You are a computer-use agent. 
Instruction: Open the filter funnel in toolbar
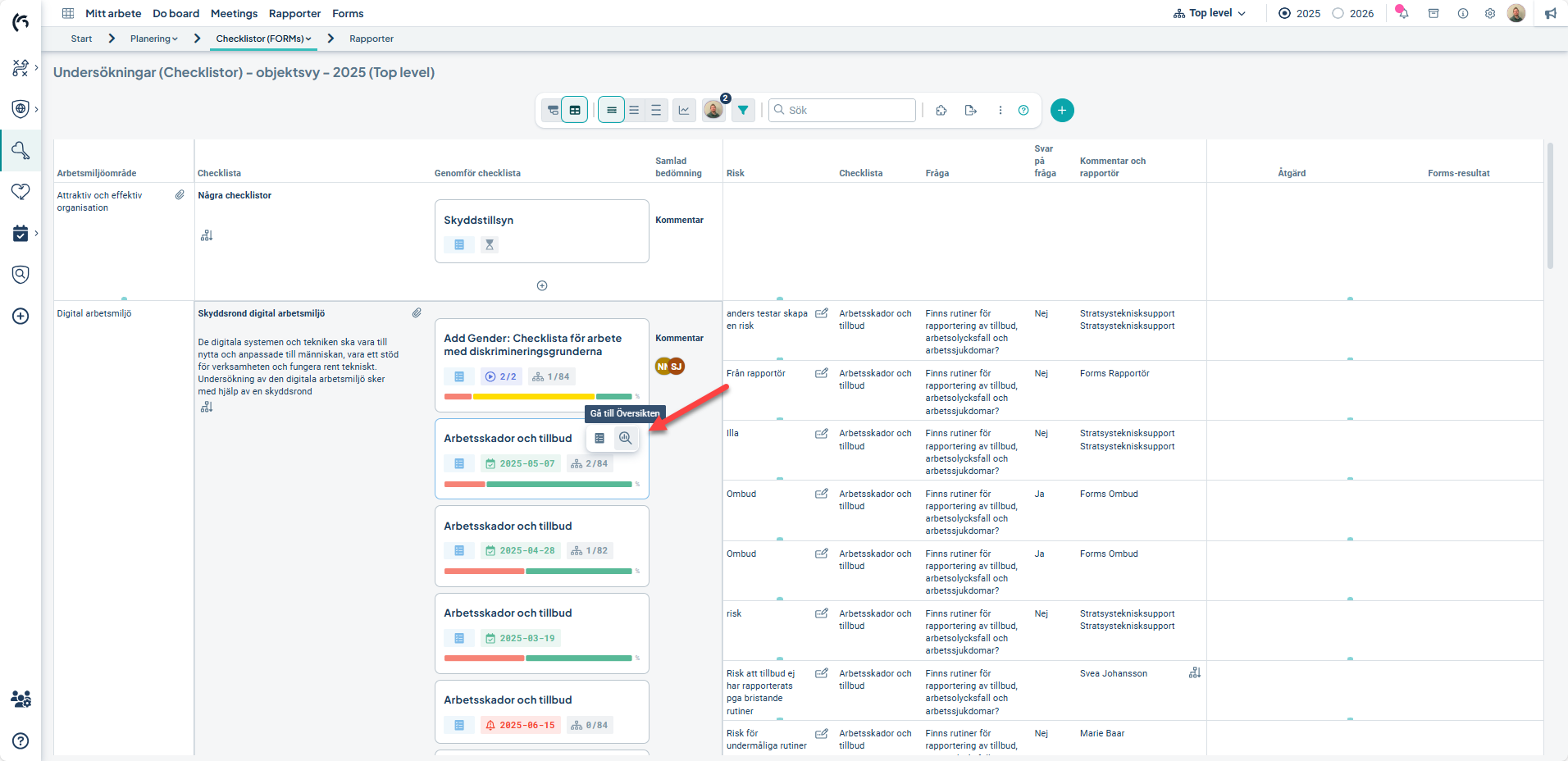742,110
